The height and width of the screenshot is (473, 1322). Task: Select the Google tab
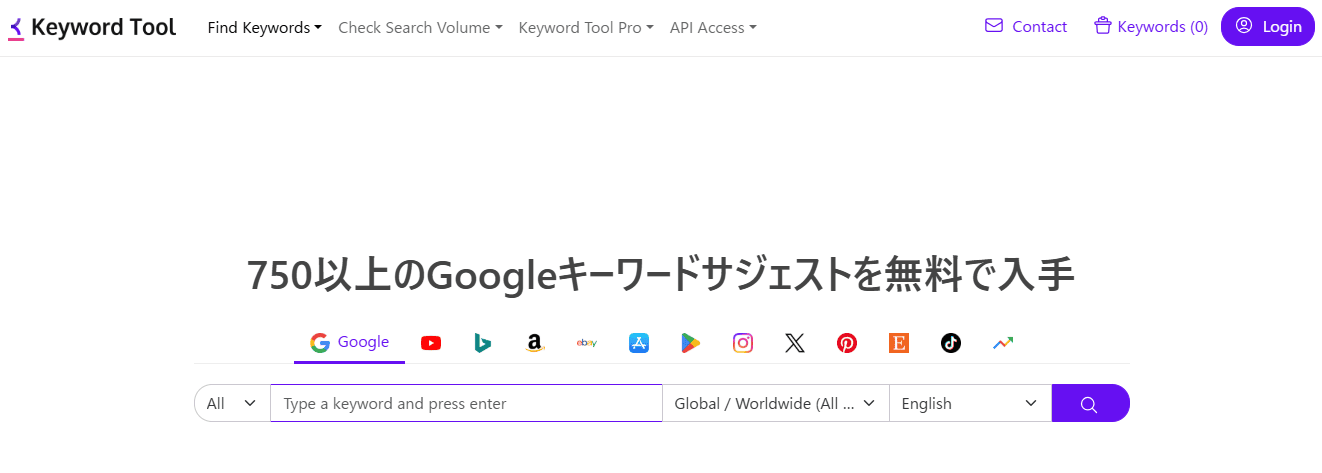[350, 343]
